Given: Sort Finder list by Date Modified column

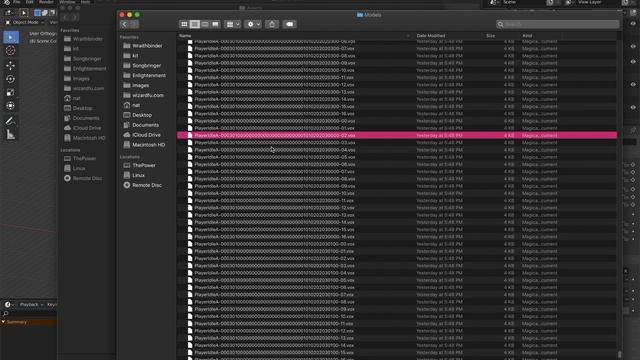Looking at the screenshot, I should pos(431,36).
